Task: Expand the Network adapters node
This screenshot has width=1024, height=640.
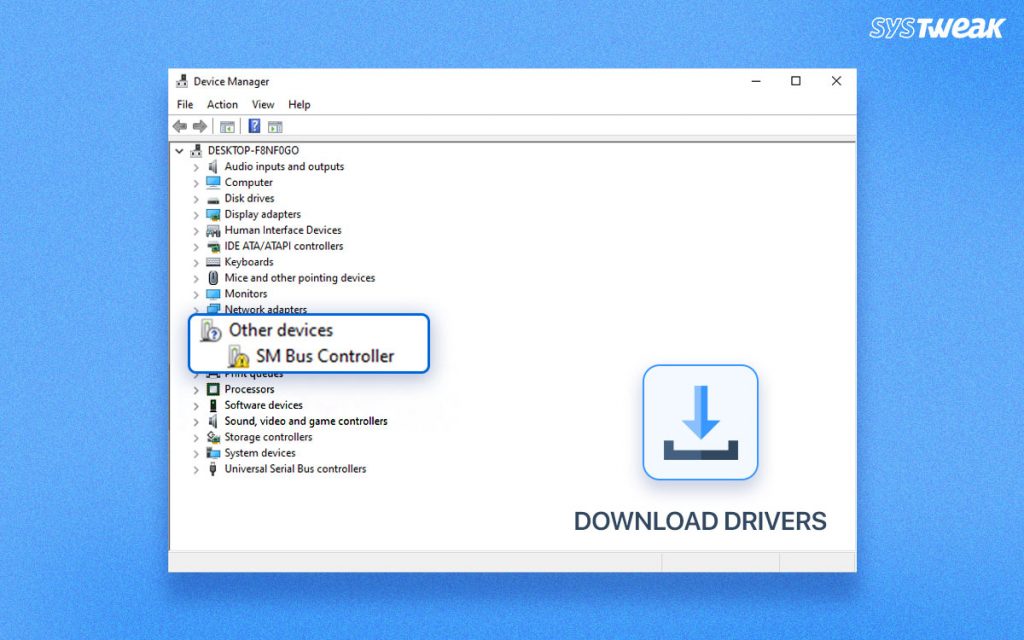Action: pos(196,309)
